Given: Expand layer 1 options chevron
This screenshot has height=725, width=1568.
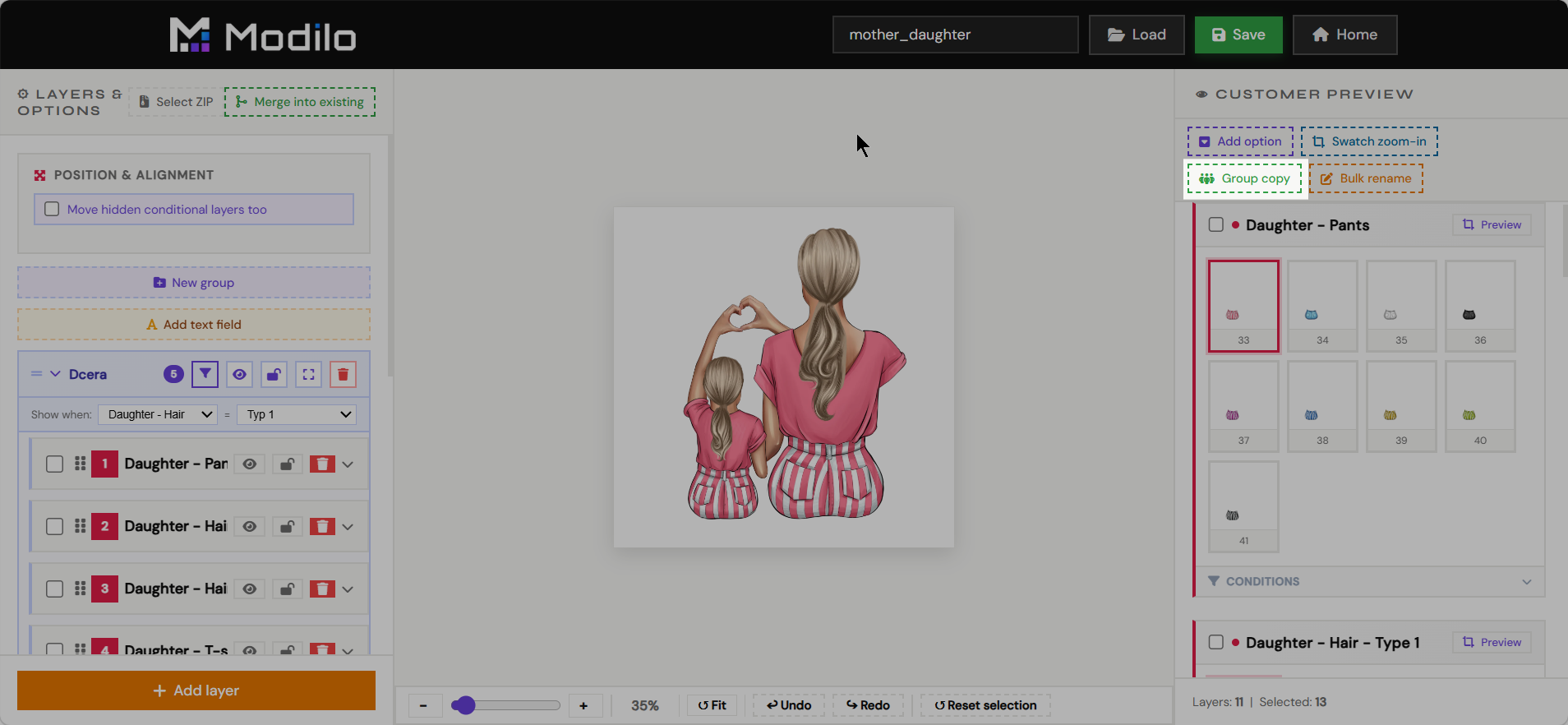Looking at the screenshot, I should click(348, 464).
